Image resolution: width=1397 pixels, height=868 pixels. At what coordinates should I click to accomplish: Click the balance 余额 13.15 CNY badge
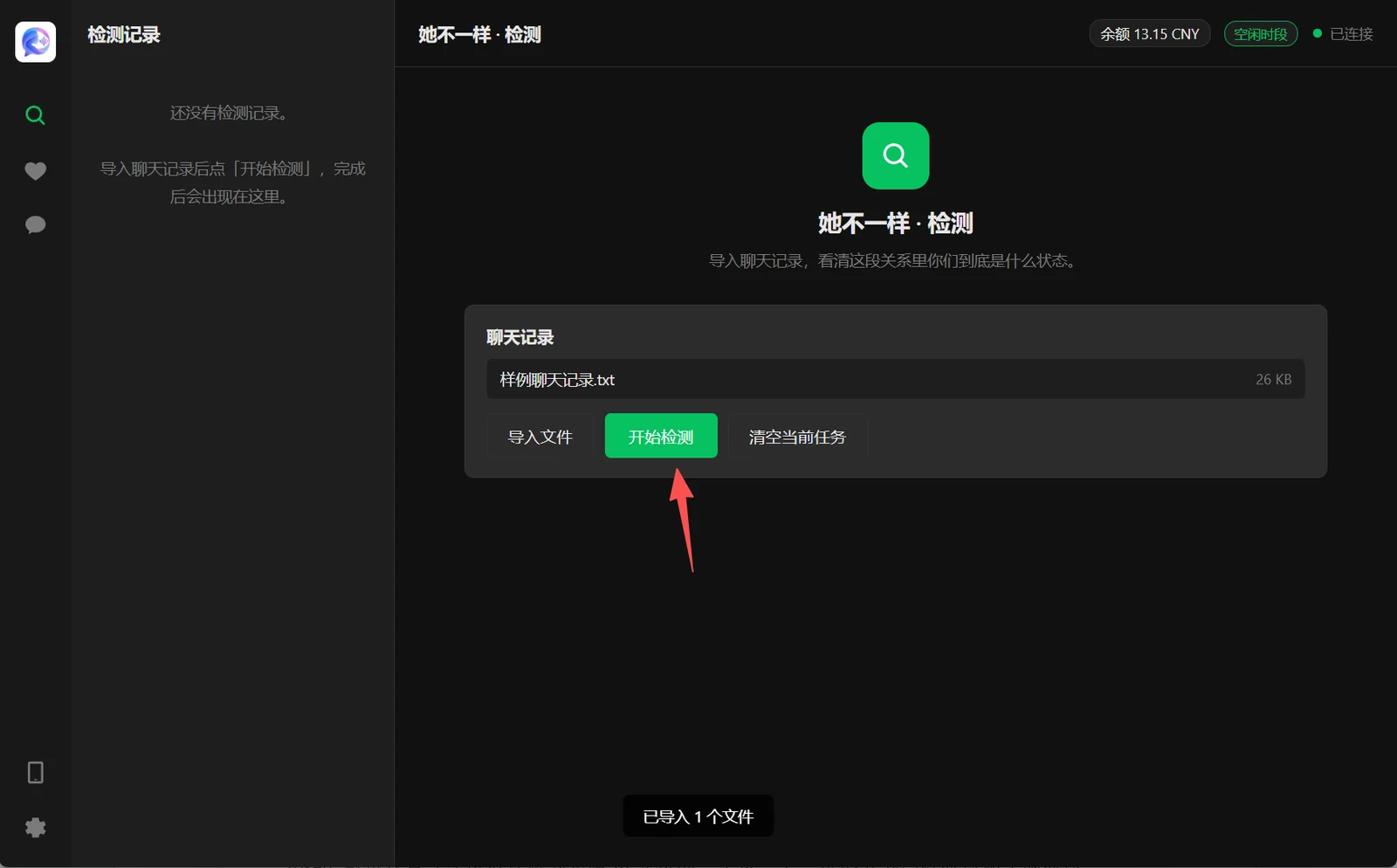point(1149,34)
